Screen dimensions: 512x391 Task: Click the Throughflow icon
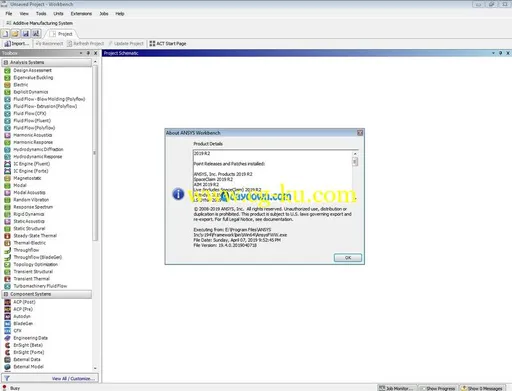coord(7,250)
